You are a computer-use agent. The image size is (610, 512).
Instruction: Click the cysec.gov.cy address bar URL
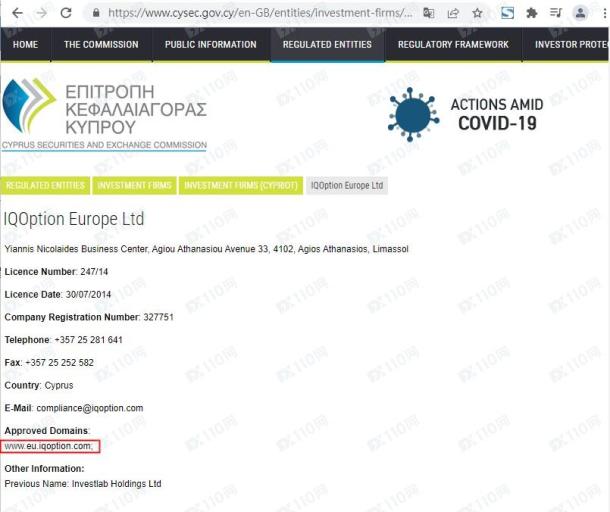pos(260,13)
